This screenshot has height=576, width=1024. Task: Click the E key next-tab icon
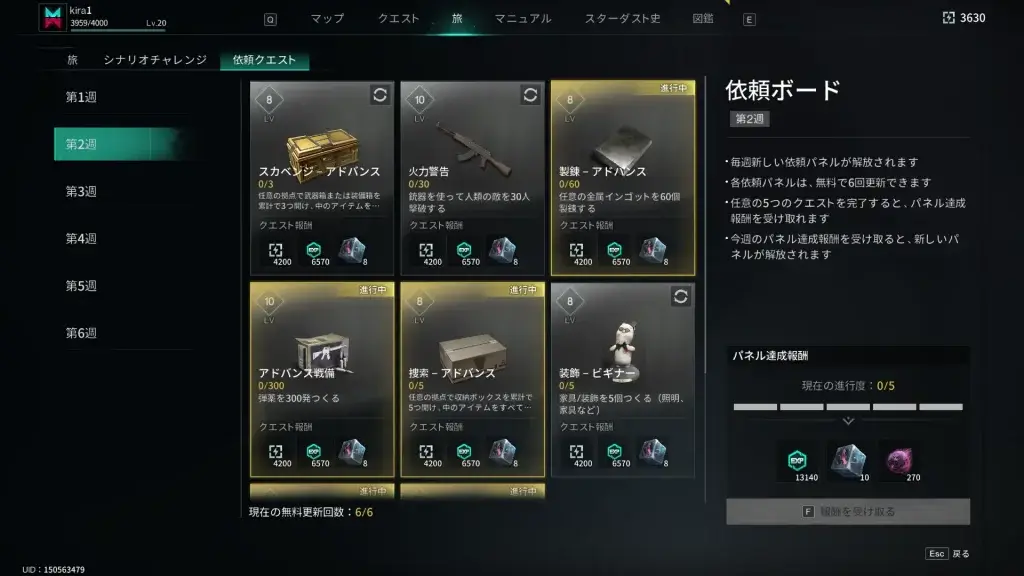pyautogui.click(x=749, y=20)
